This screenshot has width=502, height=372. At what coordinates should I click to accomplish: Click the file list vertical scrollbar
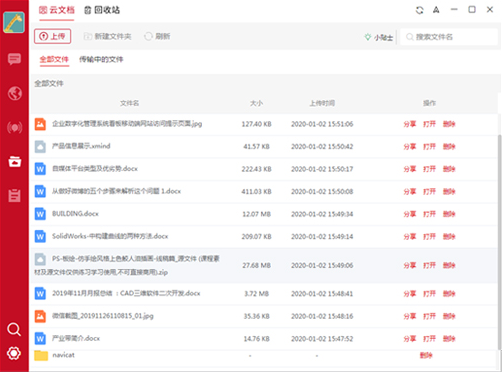(x=499, y=242)
